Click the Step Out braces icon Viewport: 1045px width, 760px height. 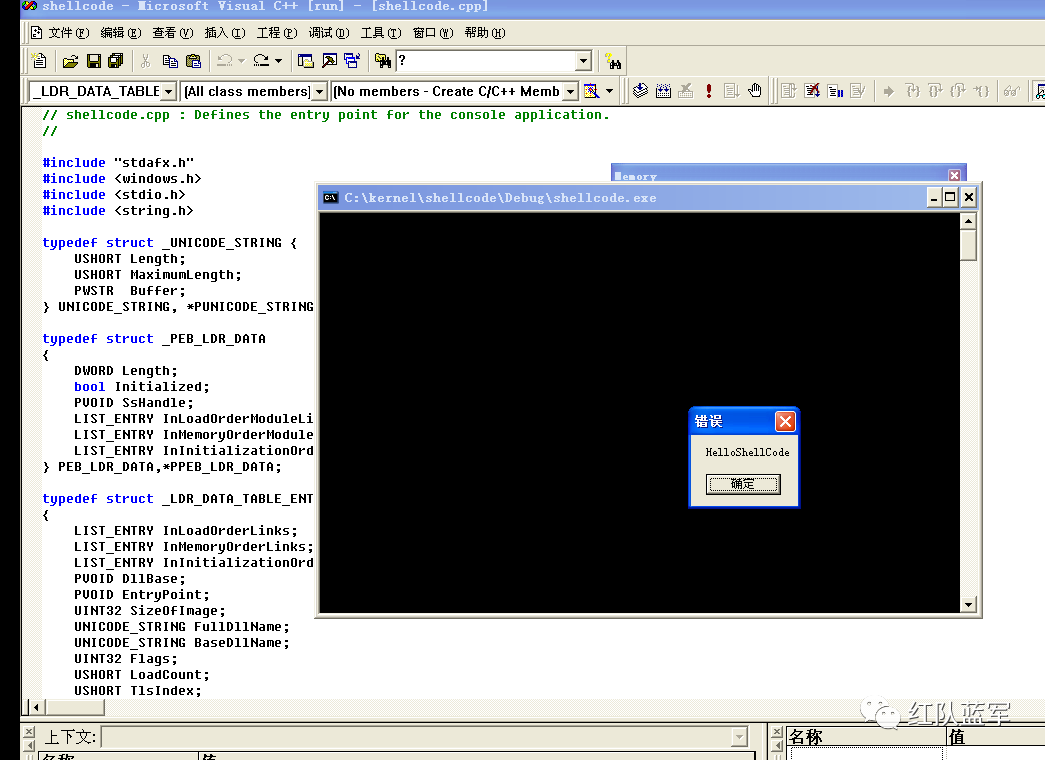pos(958,91)
